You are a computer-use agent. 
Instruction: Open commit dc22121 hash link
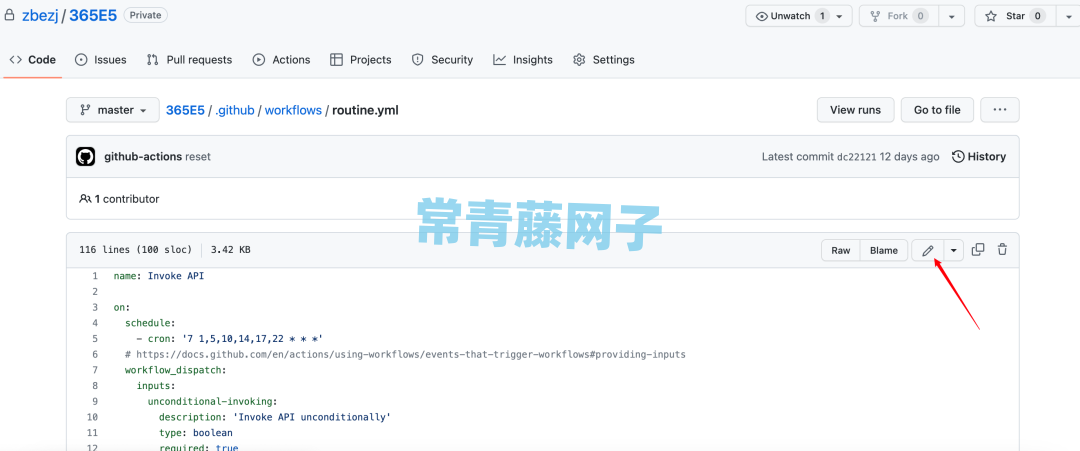pyautogui.click(x=856, y=157)
